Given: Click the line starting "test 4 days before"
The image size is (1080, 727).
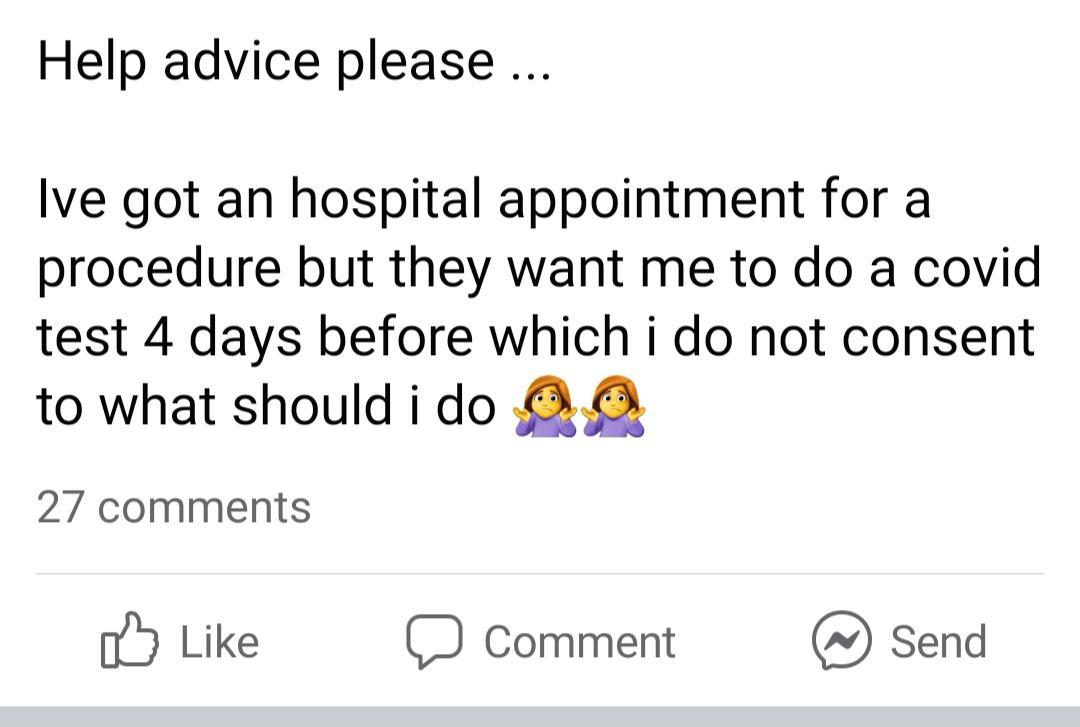Looking at the screenshot, I should (535, 337).
